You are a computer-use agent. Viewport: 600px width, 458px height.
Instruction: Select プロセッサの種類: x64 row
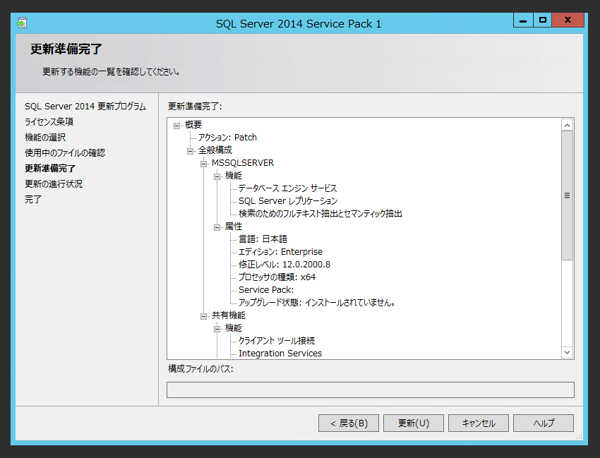pos(277,277)
